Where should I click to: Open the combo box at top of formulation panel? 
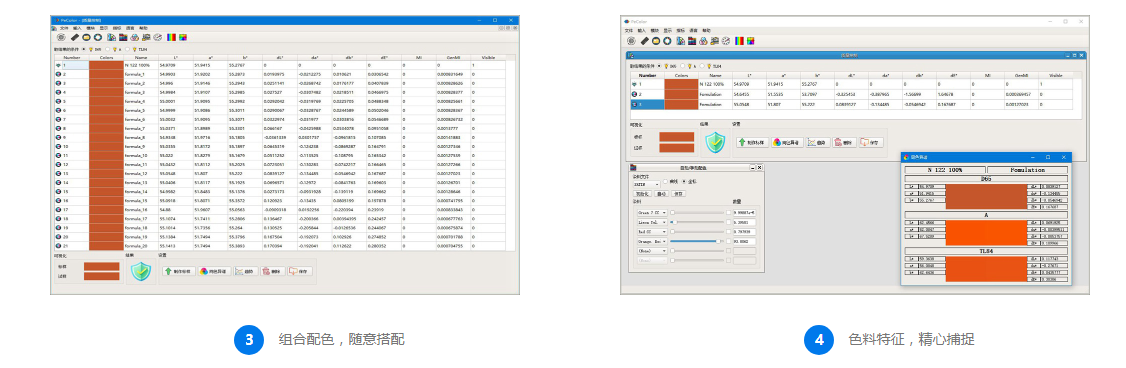(x=646, y=185)
